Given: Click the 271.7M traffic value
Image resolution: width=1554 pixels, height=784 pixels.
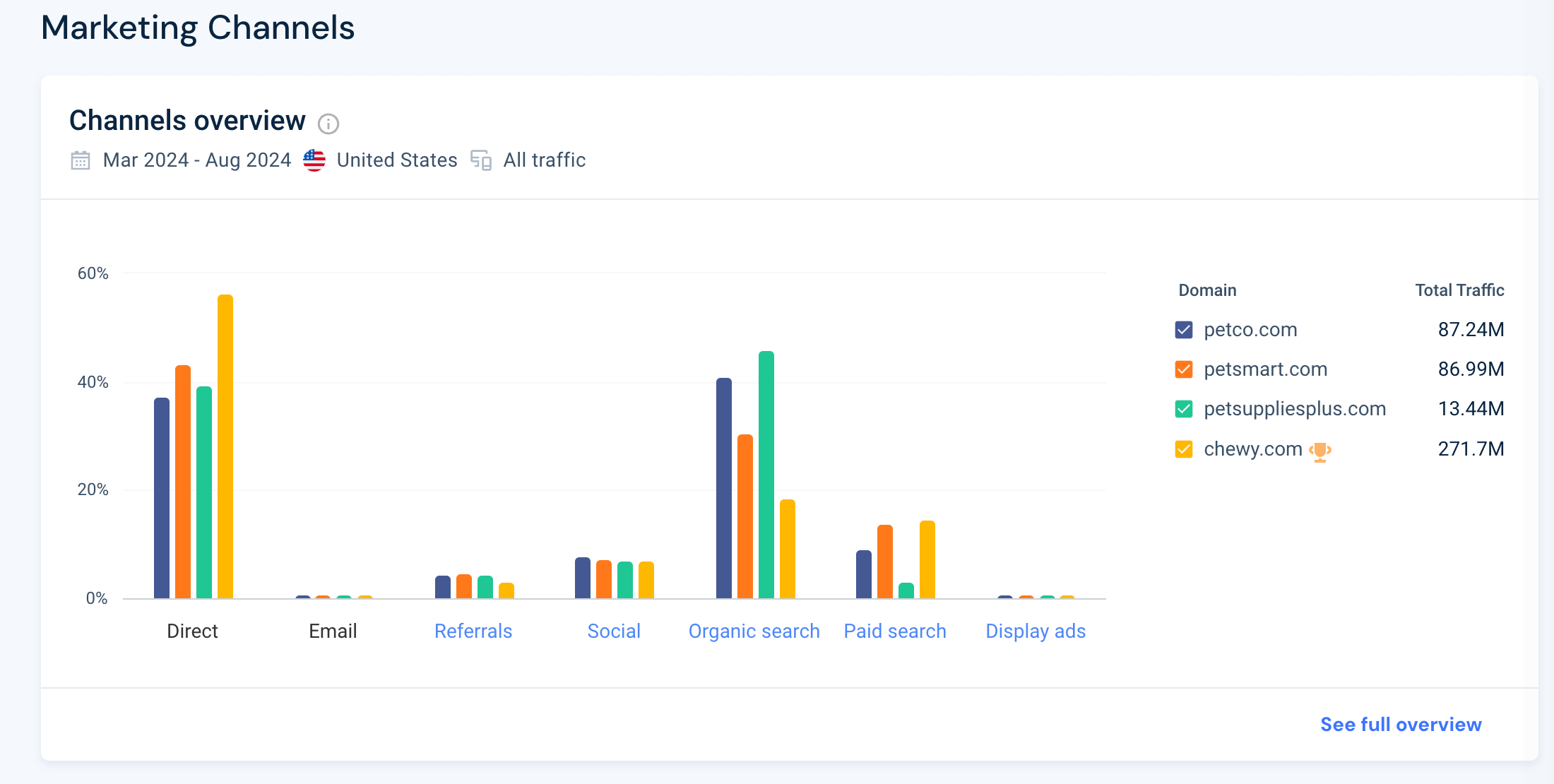Looking at the screenshot, I should [1471, 449].
